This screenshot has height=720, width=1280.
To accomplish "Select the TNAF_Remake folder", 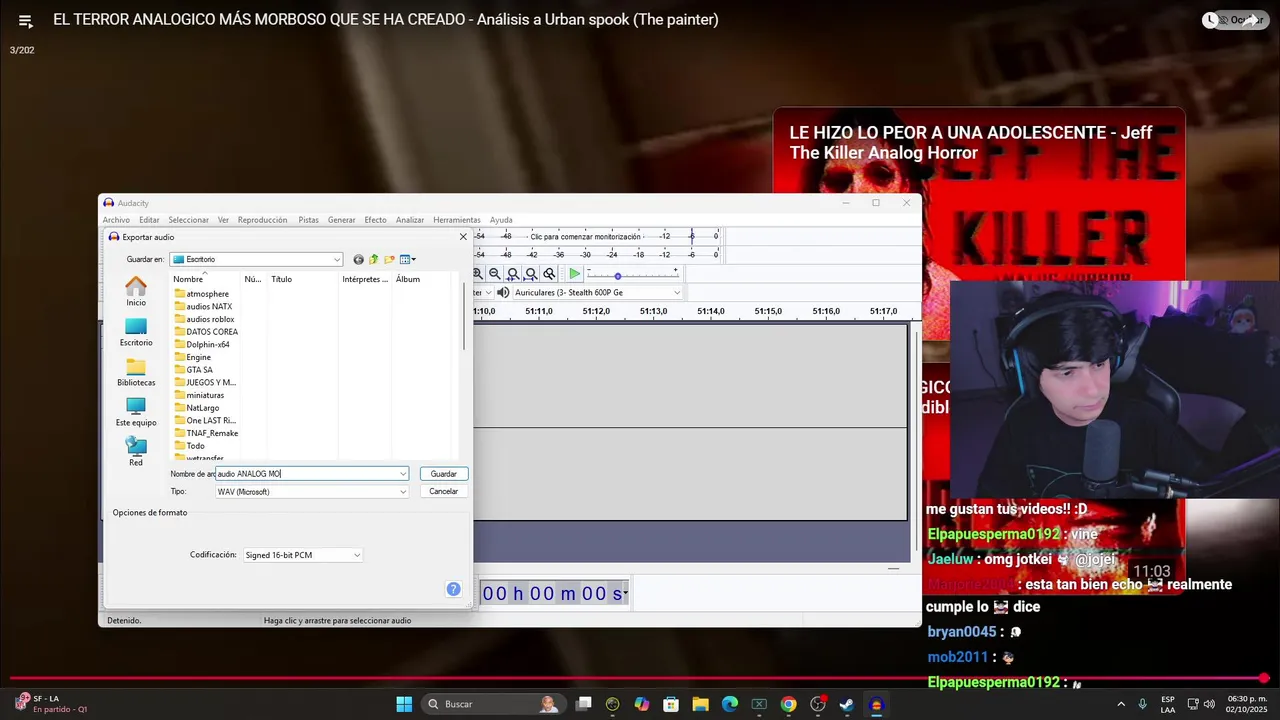I will pos(205,433).
